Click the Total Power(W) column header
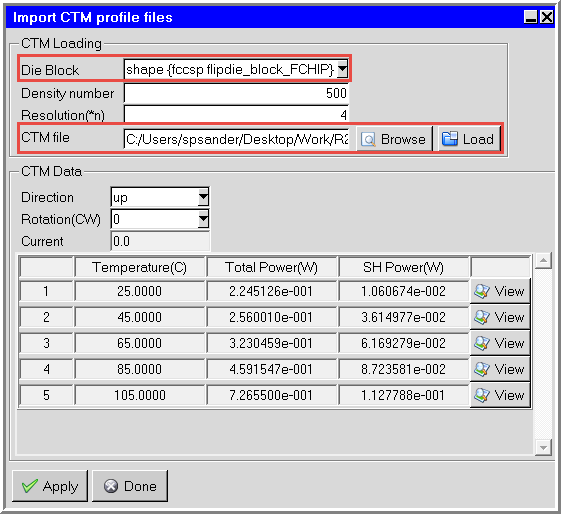Screen dimensions: 561x514 [x=272, y=267]
